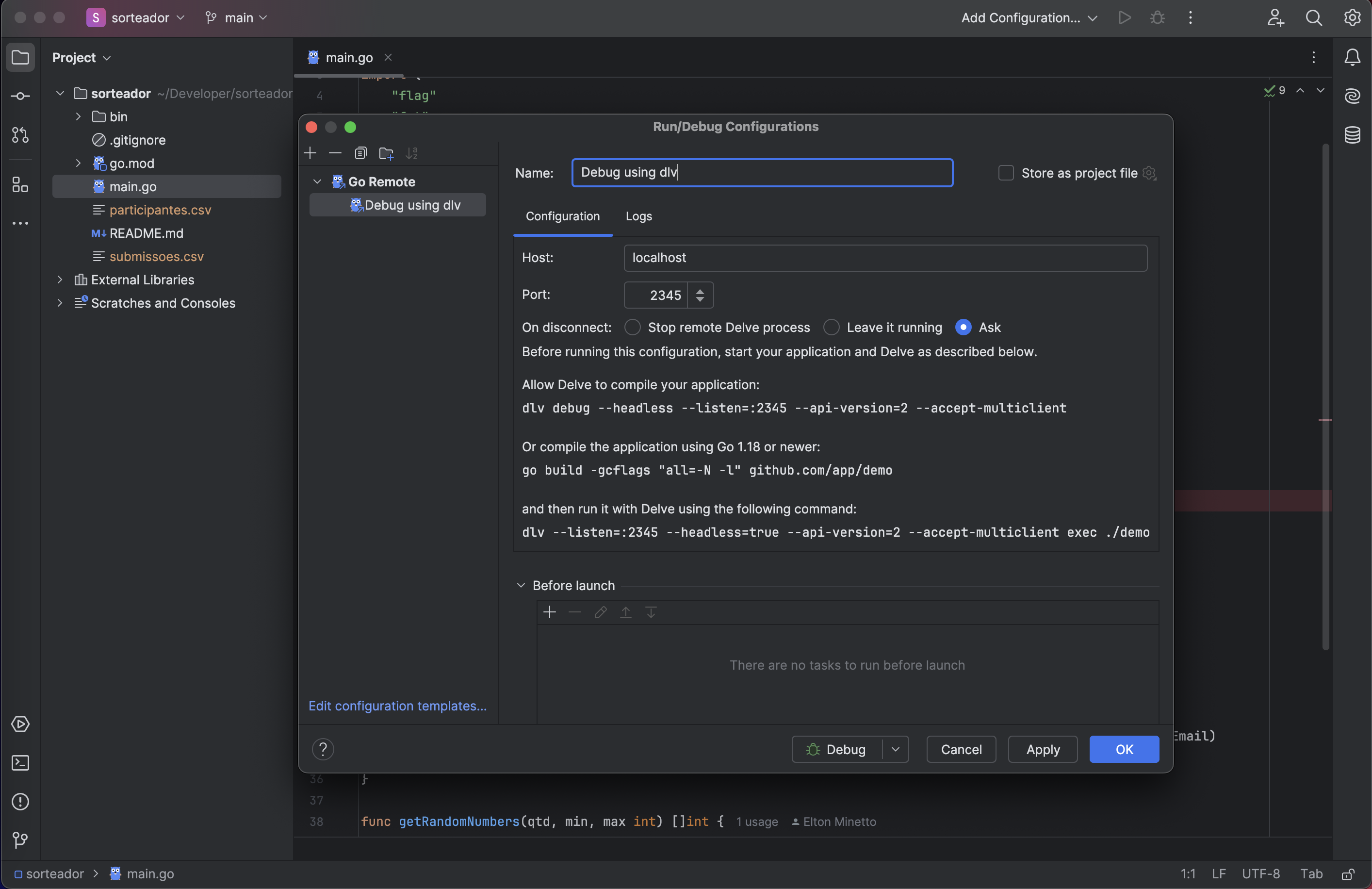Click the Host input field
The height and width of the screenshot is (889, 1372).
885,258
